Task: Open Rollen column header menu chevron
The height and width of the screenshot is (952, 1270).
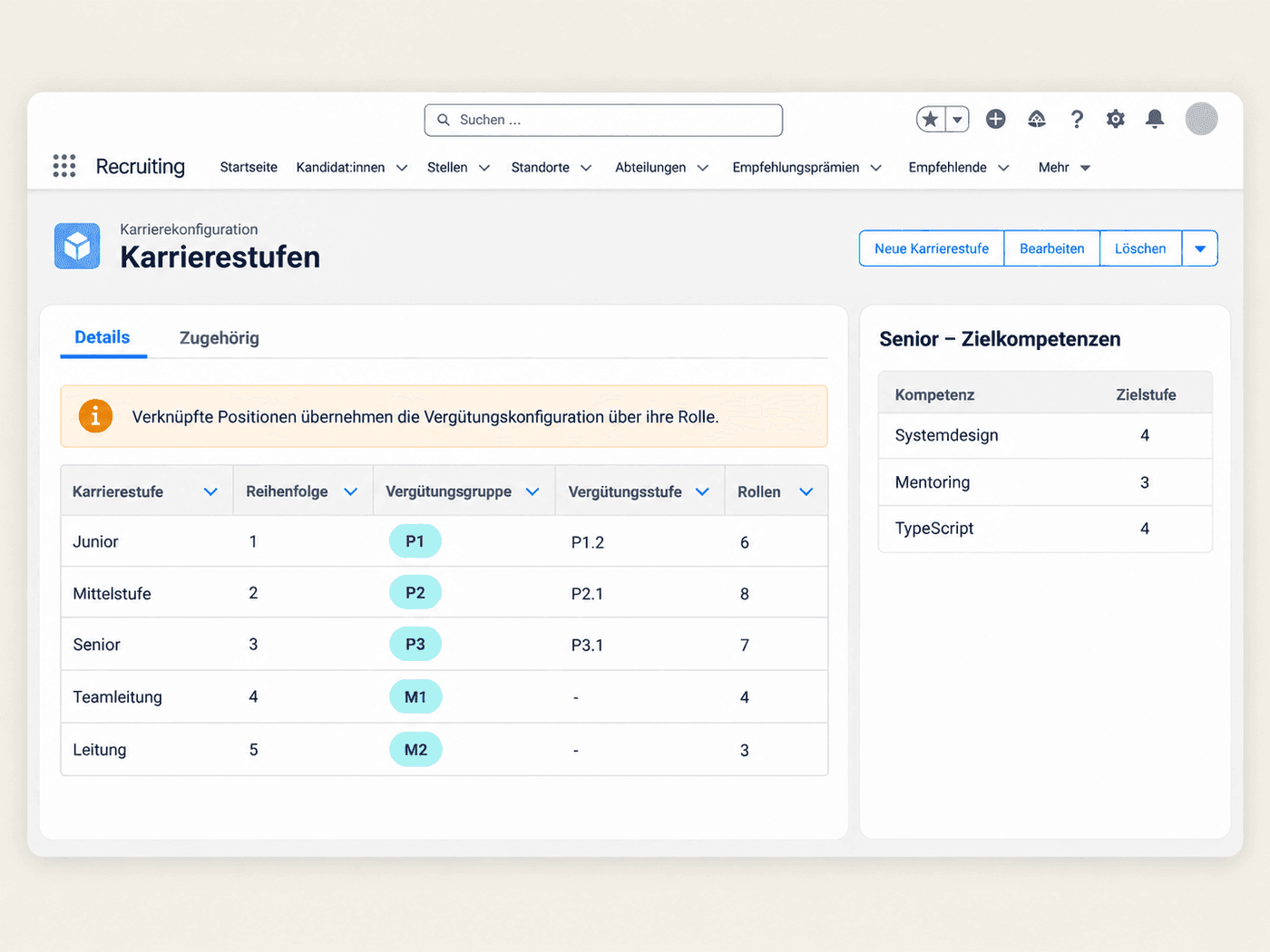Action: pos(806,491)
